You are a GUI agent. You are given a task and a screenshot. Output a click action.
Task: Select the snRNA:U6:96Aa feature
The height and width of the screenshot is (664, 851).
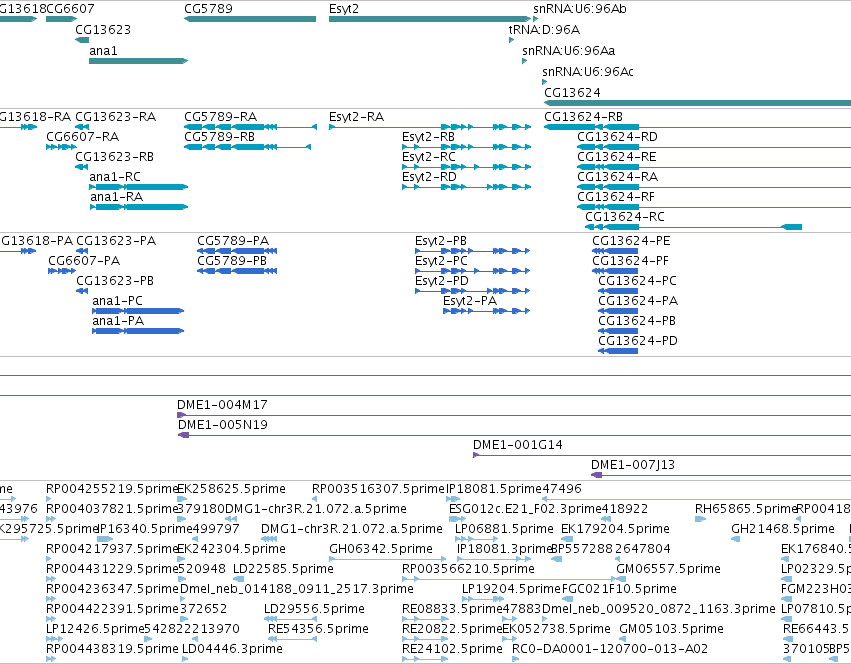coord(524,61)
